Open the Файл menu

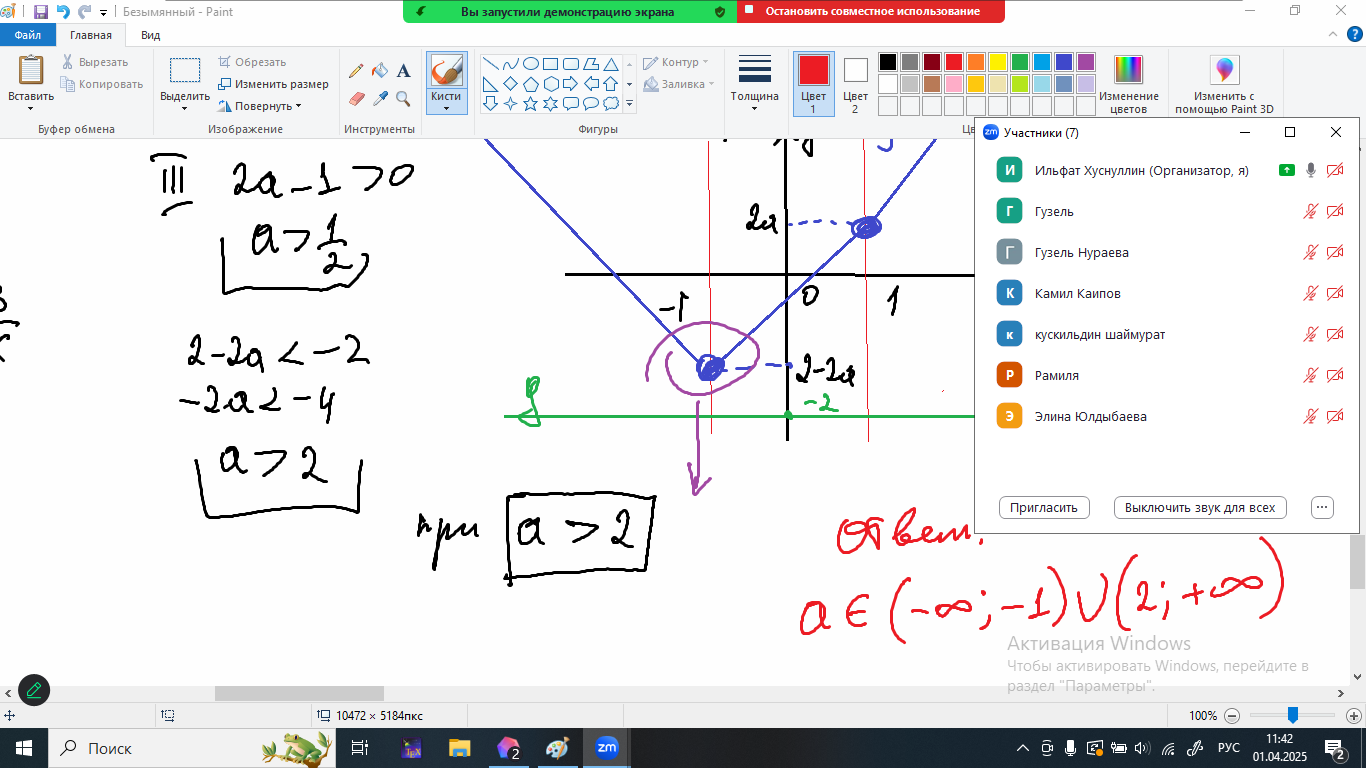(27, 35)
